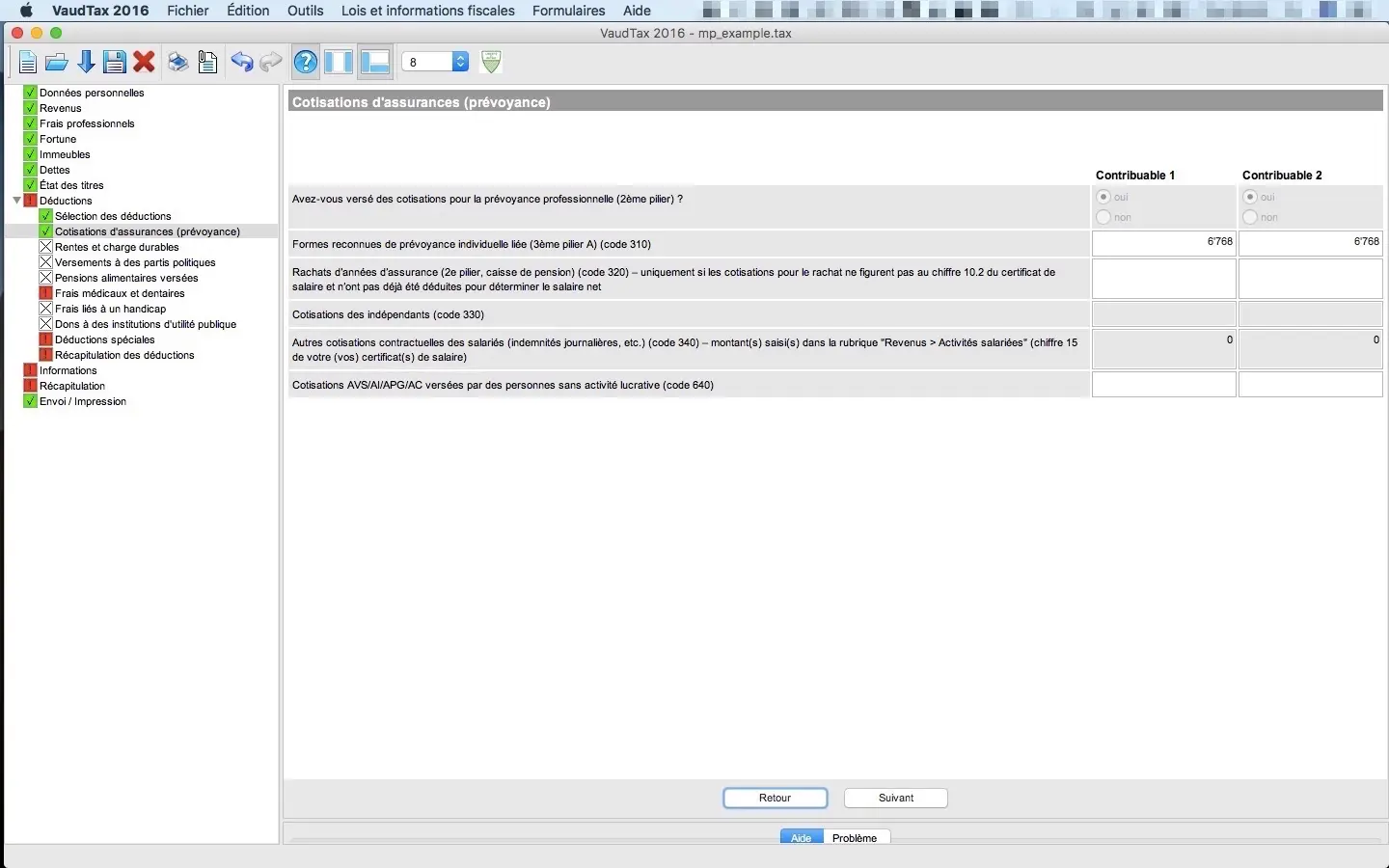1389x868 pixels.
Task: Select État des titres in the tree
Action: [71, 185]
